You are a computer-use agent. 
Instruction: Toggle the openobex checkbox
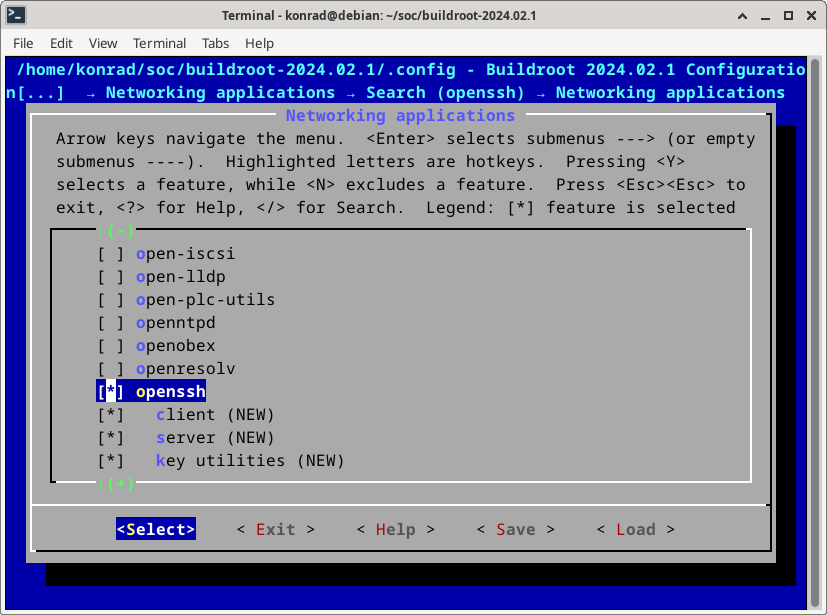[111, 346]
